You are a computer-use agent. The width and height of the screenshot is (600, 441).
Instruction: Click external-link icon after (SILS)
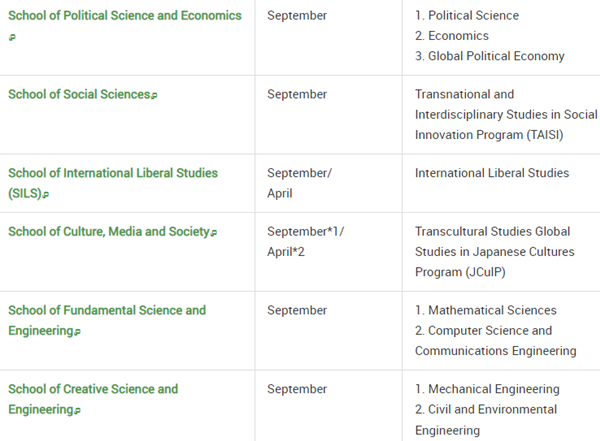pos(46,194)
